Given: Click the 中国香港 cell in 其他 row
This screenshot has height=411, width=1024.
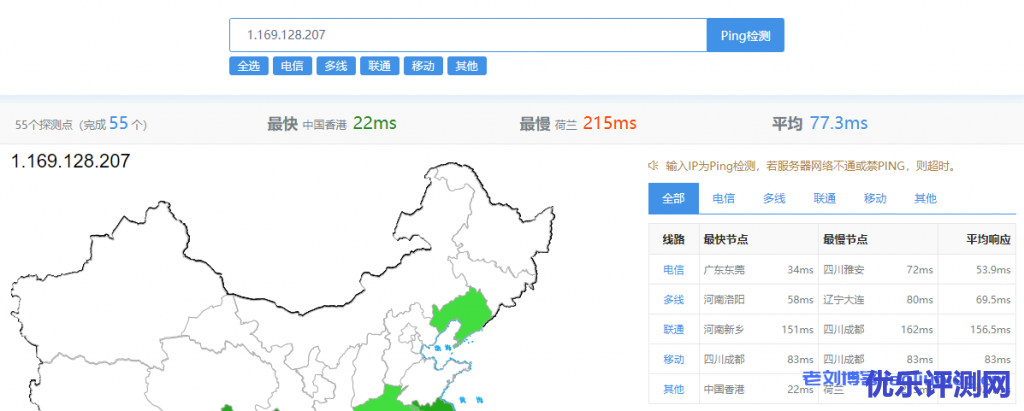Looking at the screenshot, I should tap(724, 389).
